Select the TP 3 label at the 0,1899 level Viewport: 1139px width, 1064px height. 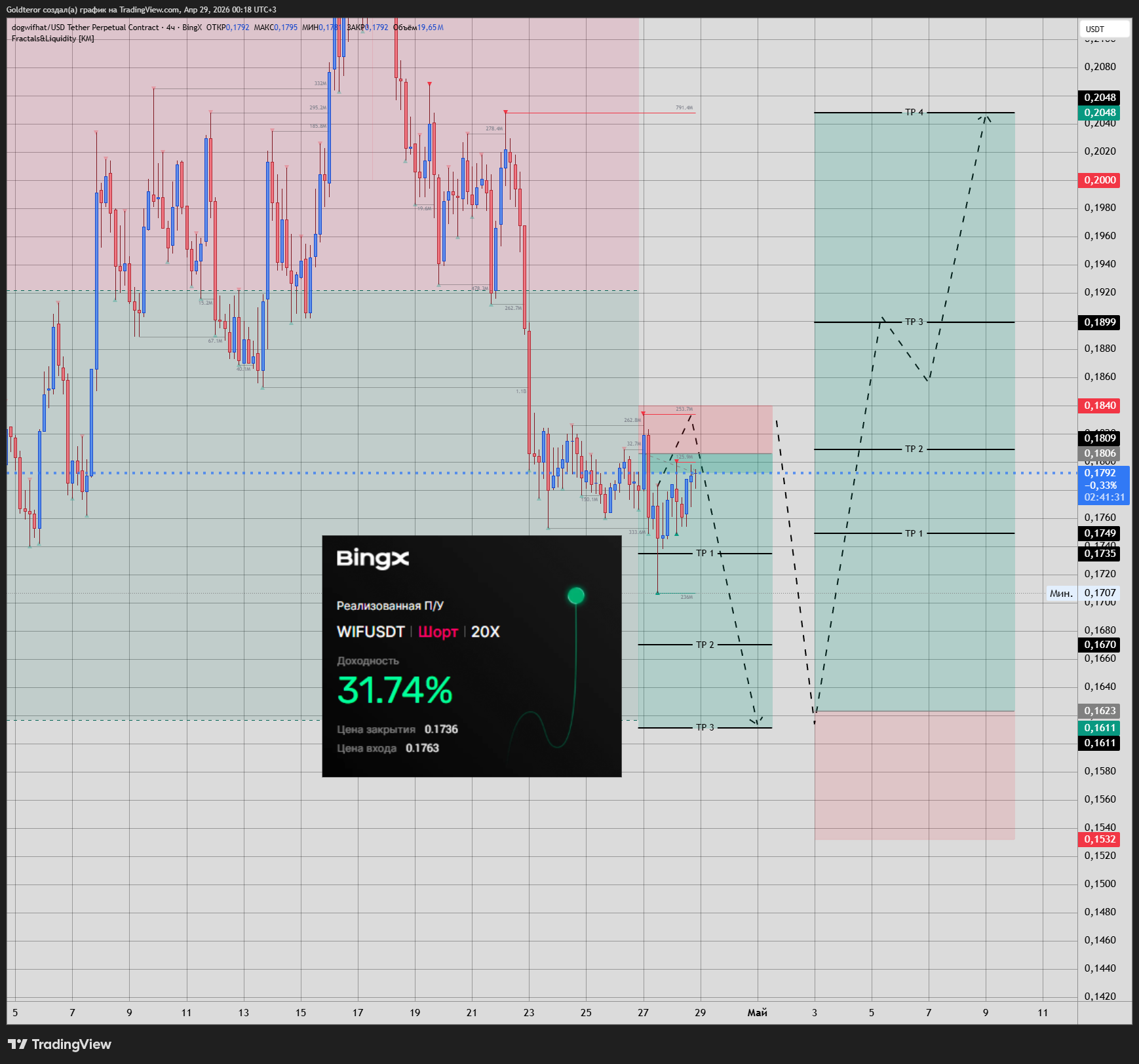[914, 322]
